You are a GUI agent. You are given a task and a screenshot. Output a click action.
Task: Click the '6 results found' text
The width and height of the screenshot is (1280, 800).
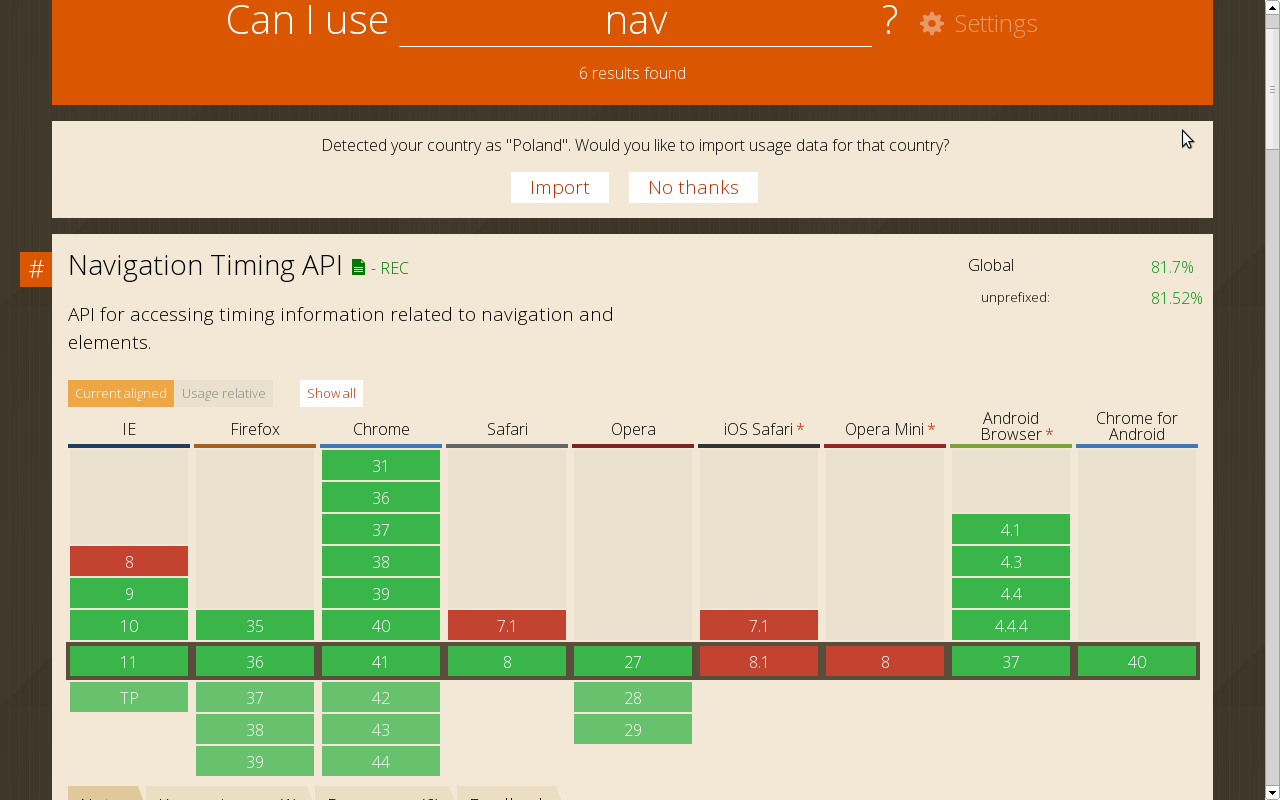632,73
